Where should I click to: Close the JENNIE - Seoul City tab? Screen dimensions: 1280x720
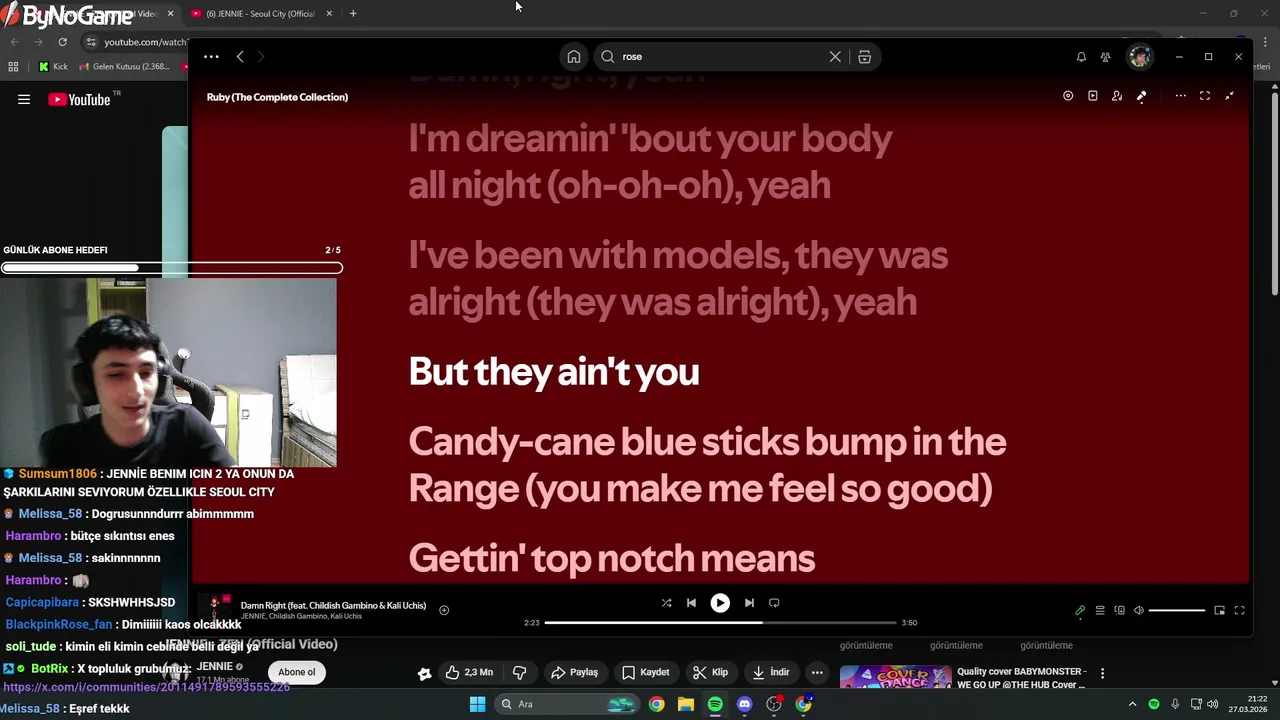[329, 14]
